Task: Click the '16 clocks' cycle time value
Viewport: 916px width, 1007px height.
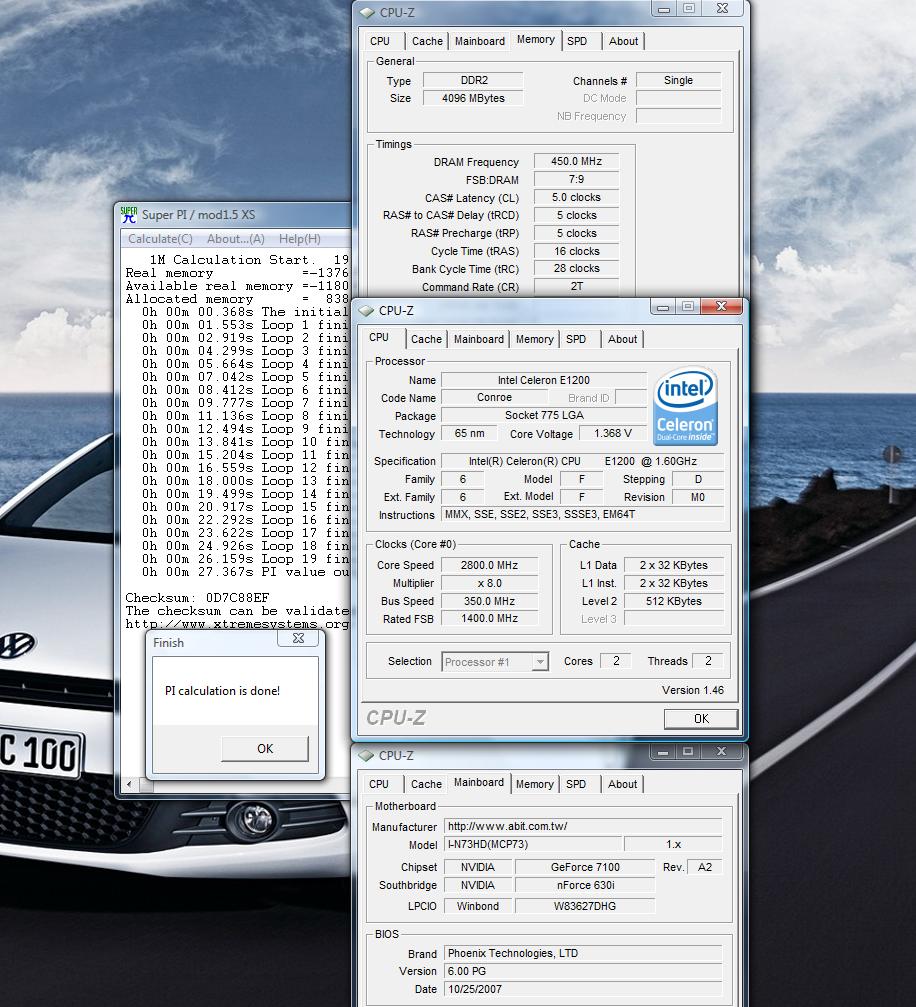Action: [576, 251]
